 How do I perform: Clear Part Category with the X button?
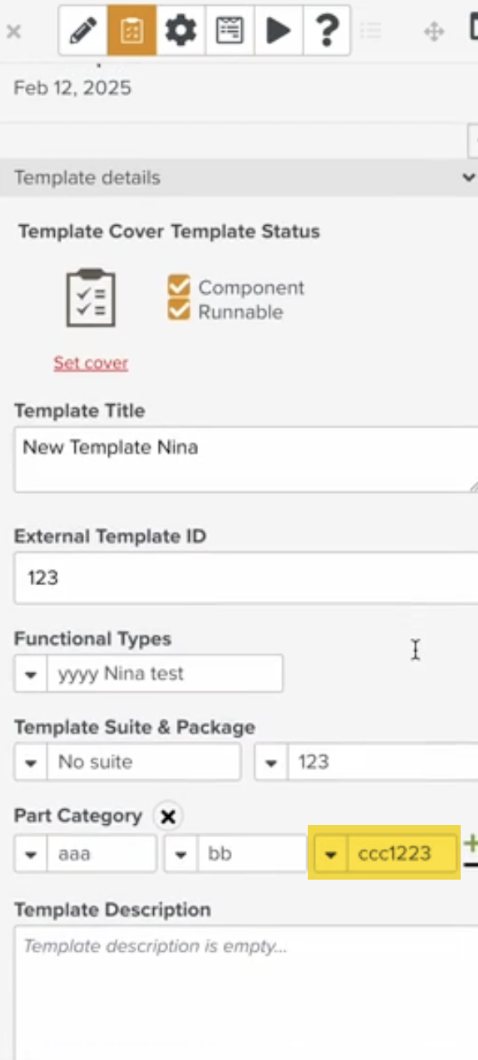point(168,817)
